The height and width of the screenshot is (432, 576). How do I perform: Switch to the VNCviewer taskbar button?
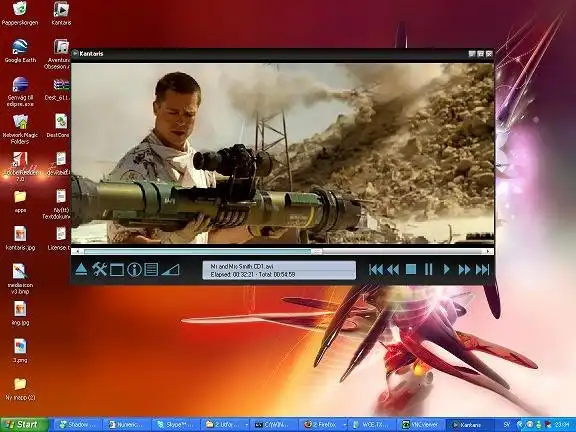(x=421, y=425)
